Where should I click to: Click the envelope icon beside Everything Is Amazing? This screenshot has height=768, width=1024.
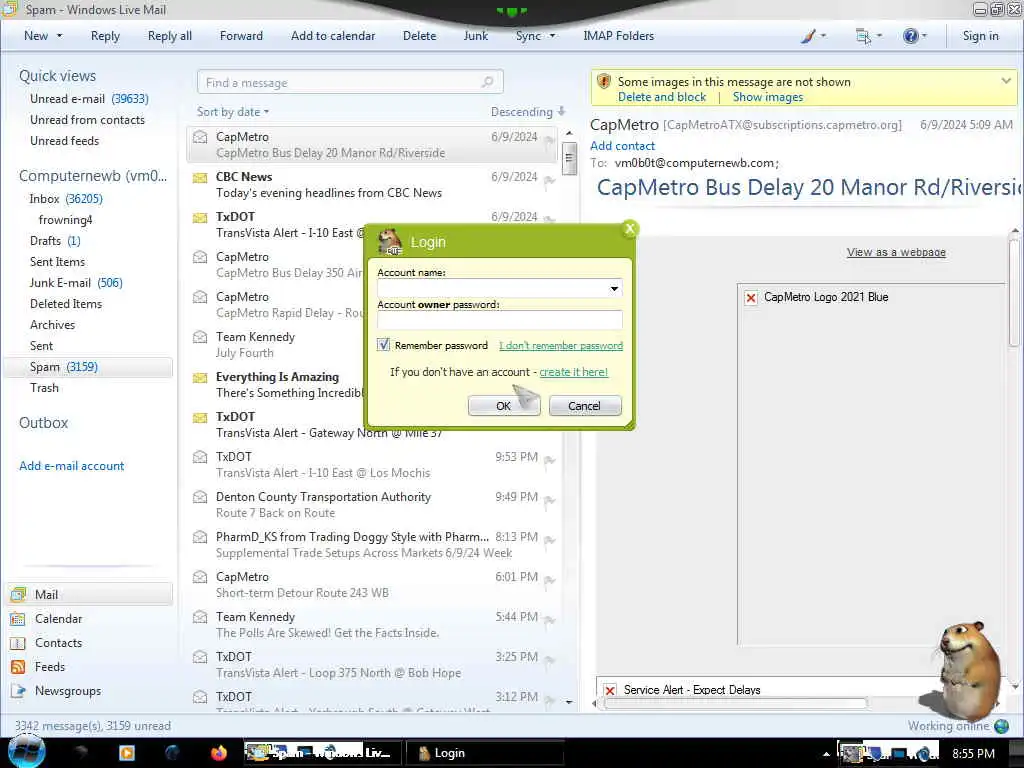point(200,377)
